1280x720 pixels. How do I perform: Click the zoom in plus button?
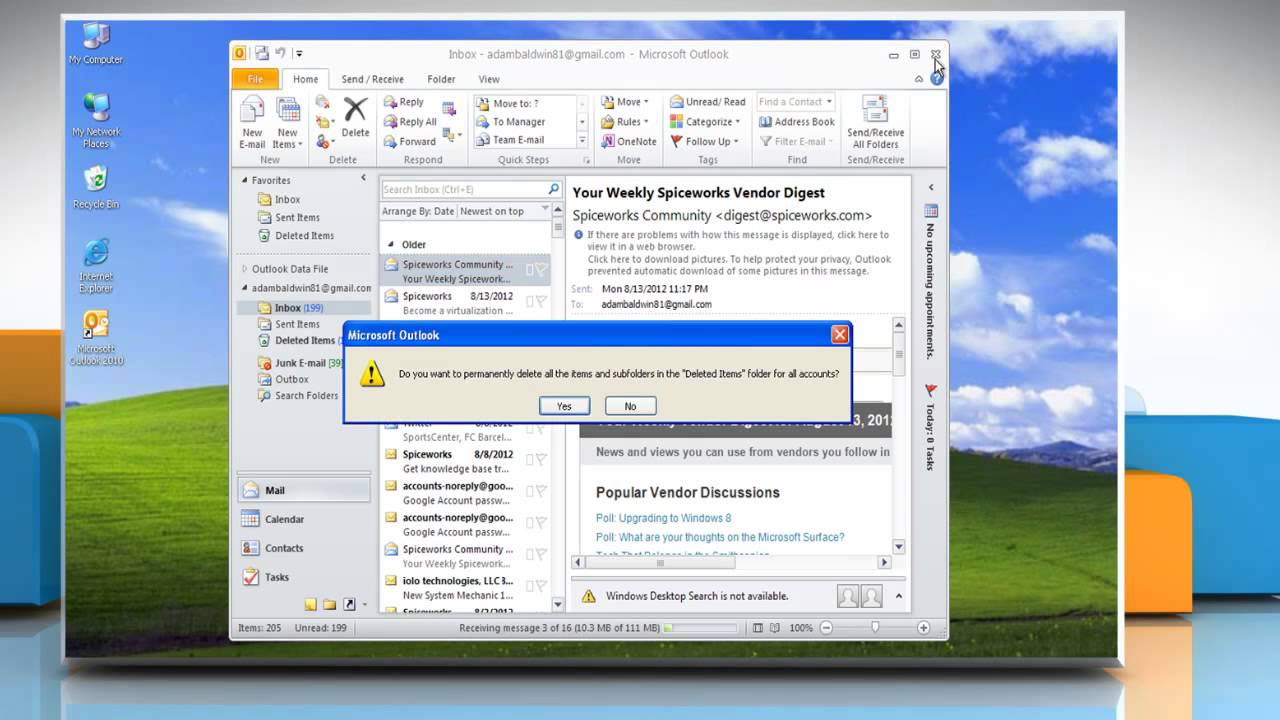(x=923, y=628)
